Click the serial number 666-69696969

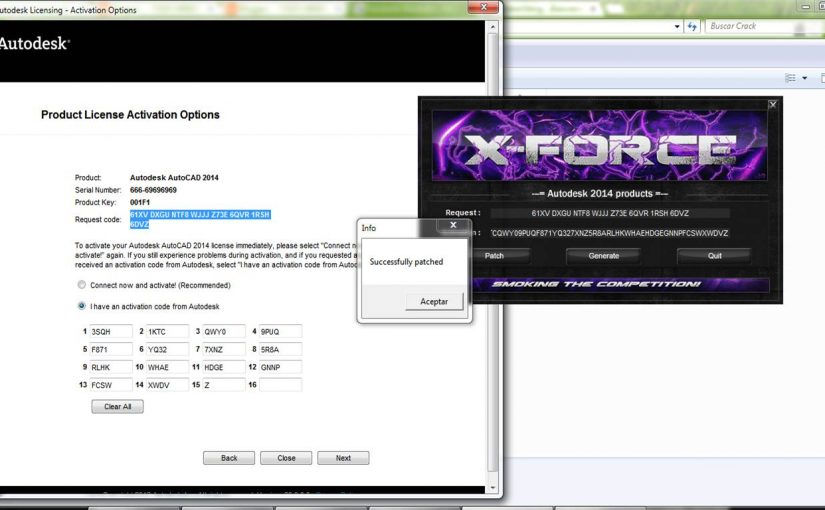[x=153, y=190]
